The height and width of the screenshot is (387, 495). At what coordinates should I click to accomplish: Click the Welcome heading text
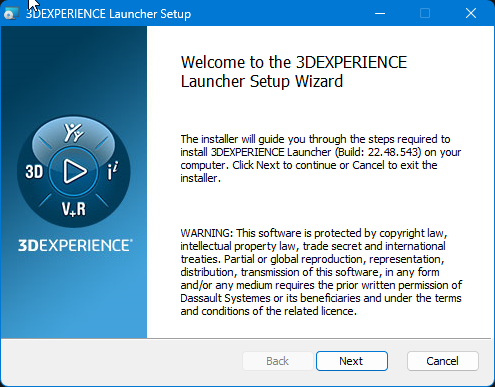(x=294, y=72)
